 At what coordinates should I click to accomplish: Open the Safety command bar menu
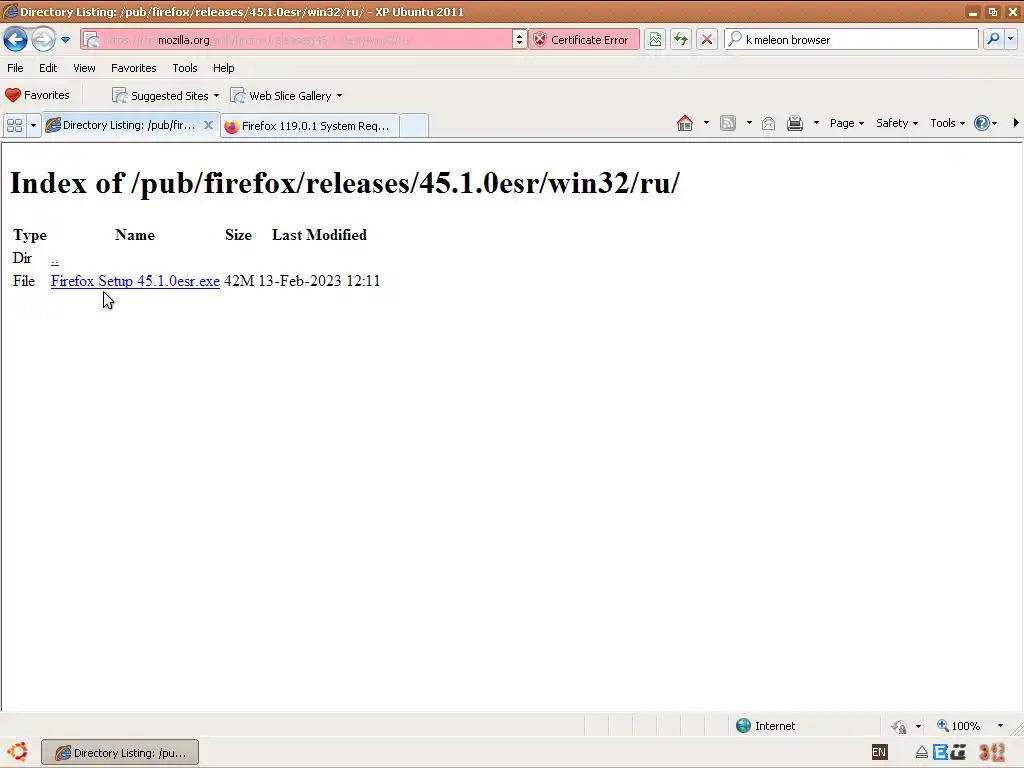tap(897, 123)
